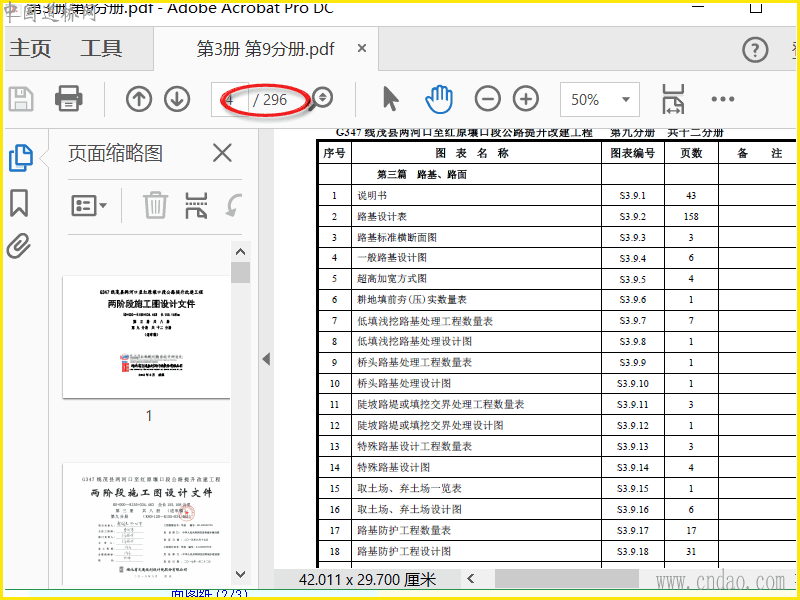Screen dimensions: 800x600
Task: Open the find text magnifier icon
Action: (322, 98)
